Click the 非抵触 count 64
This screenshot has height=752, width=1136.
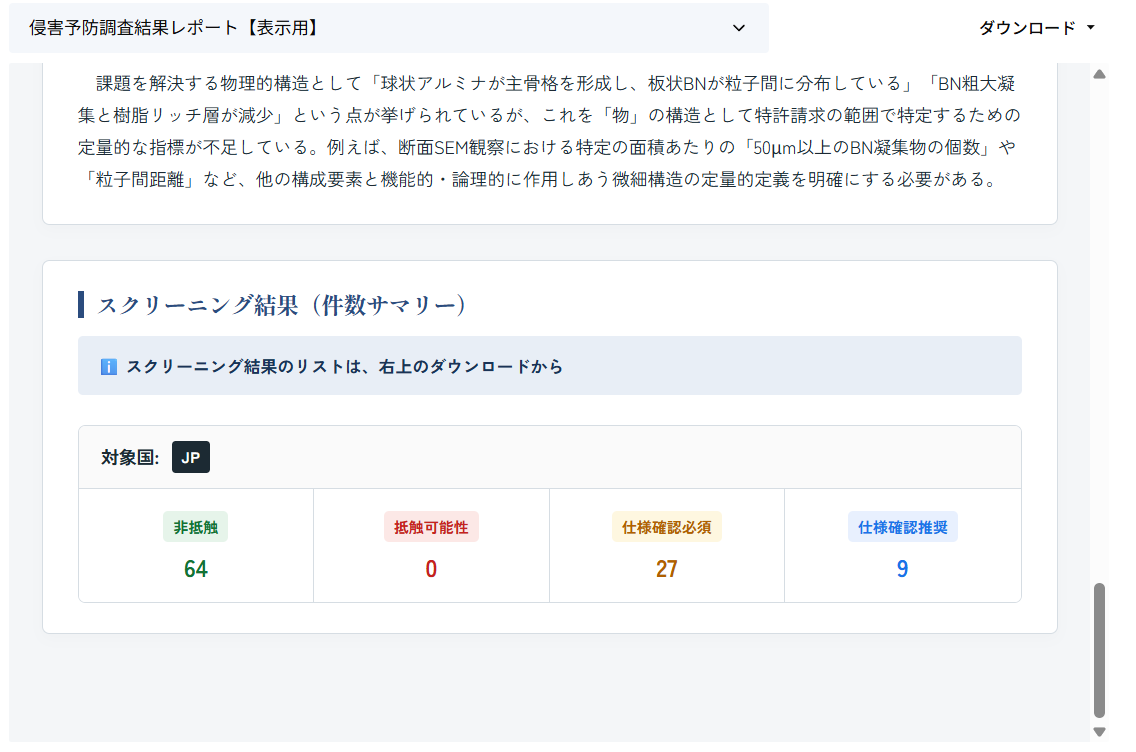pyautogui.click(x=196, y=569)
